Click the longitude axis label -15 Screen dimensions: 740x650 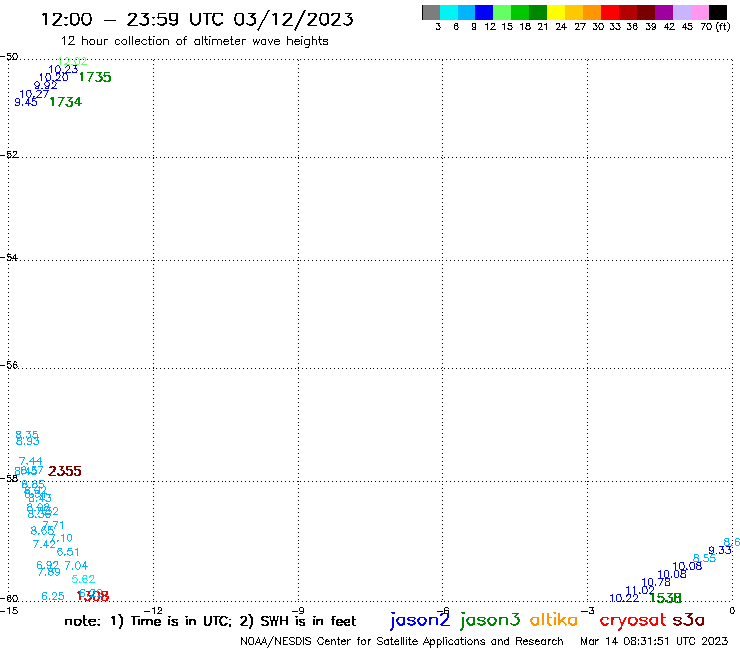(x=9, y=611)
